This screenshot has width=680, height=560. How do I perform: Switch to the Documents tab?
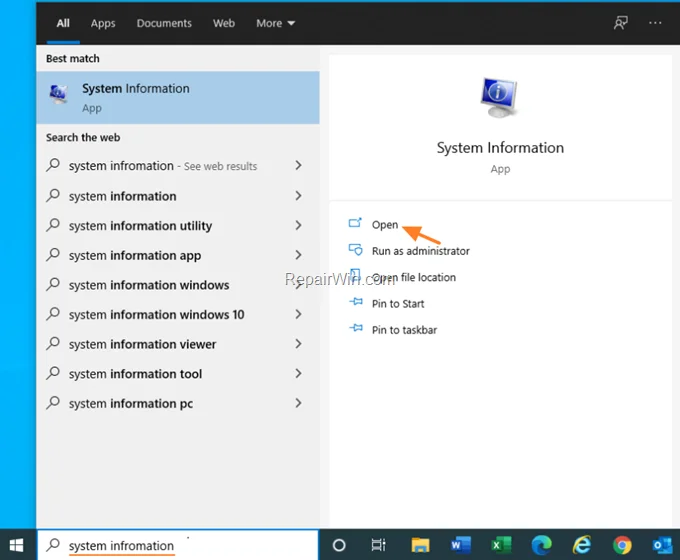tap(164, 23)
